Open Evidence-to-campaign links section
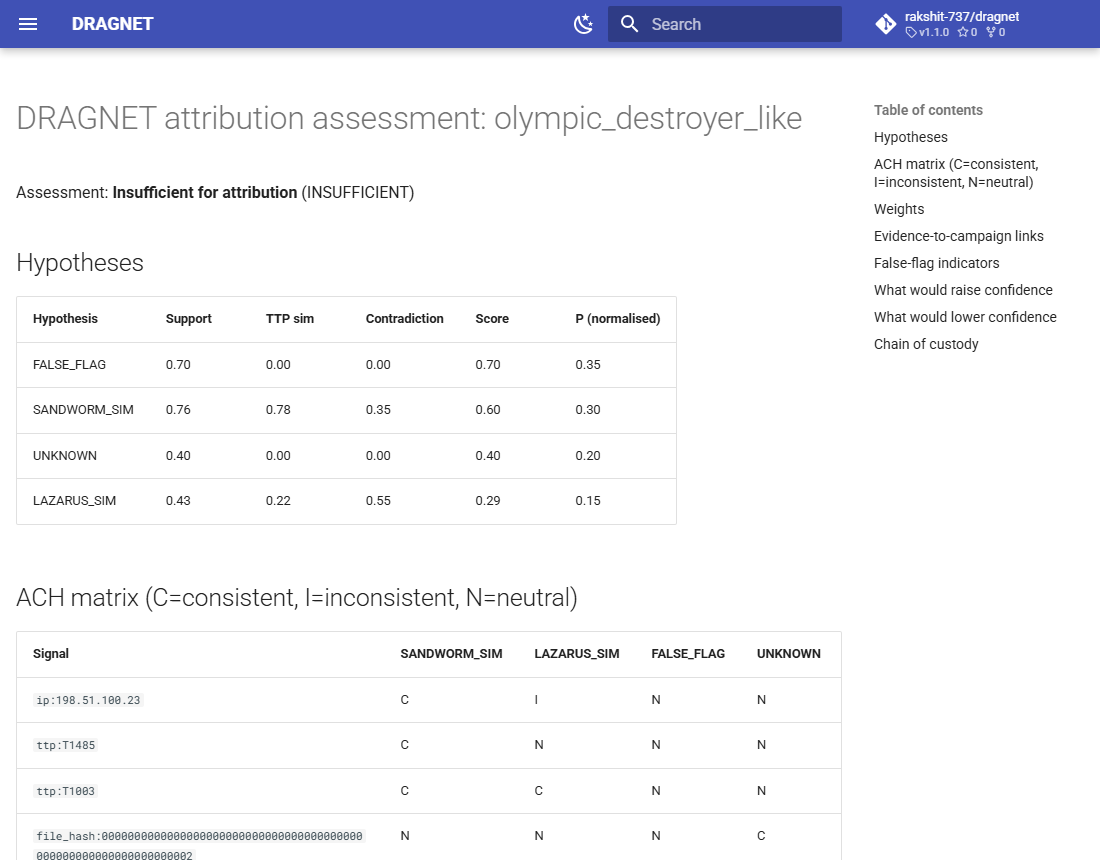The image size is (1100, 860). click(x=958, y=236)
